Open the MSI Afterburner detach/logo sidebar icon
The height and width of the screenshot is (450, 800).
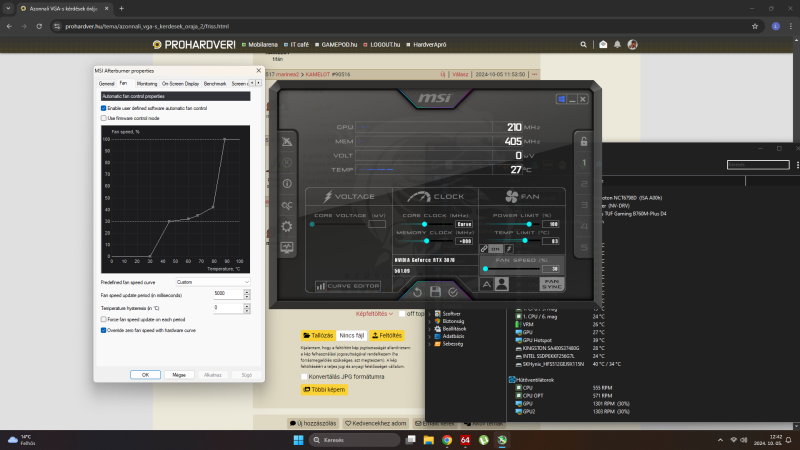point(287,141)
